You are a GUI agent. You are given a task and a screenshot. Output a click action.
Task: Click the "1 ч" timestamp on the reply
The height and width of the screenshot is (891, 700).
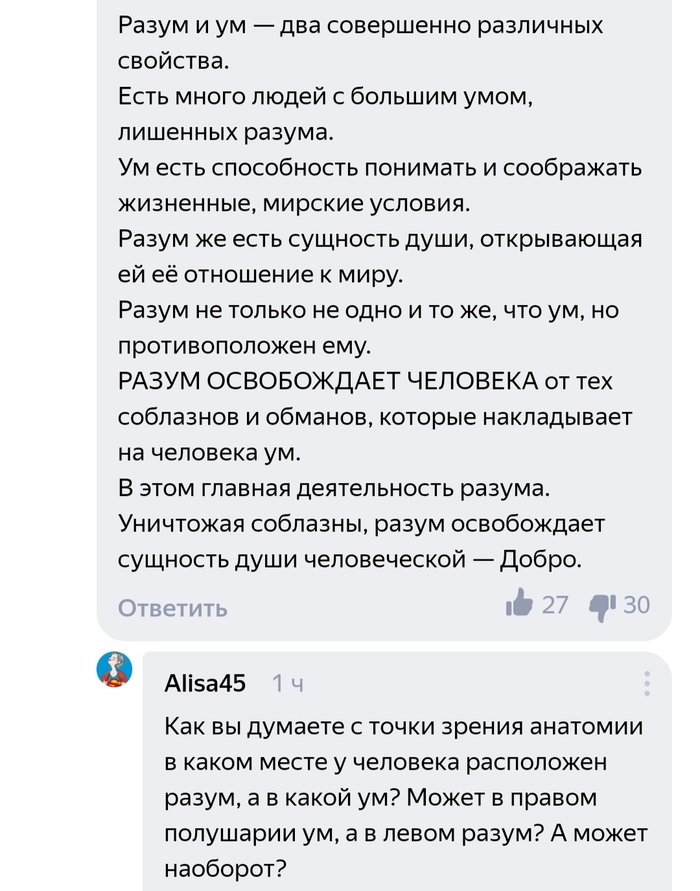[288, 684]
